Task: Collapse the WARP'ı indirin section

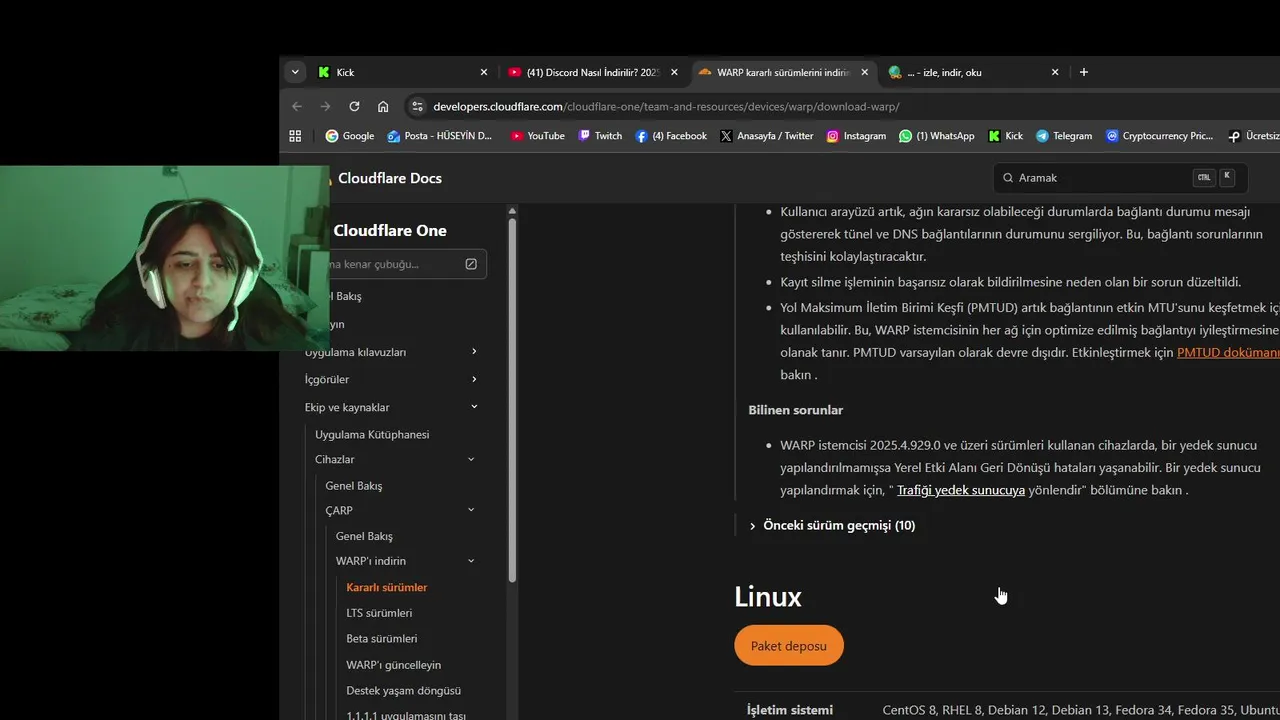Action: tap(471, 561)
